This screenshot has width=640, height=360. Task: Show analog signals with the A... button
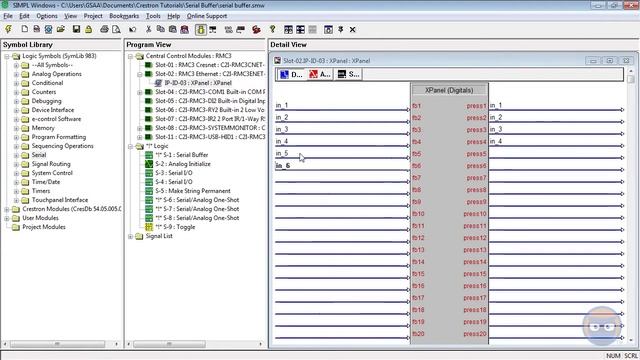point(320,74)
